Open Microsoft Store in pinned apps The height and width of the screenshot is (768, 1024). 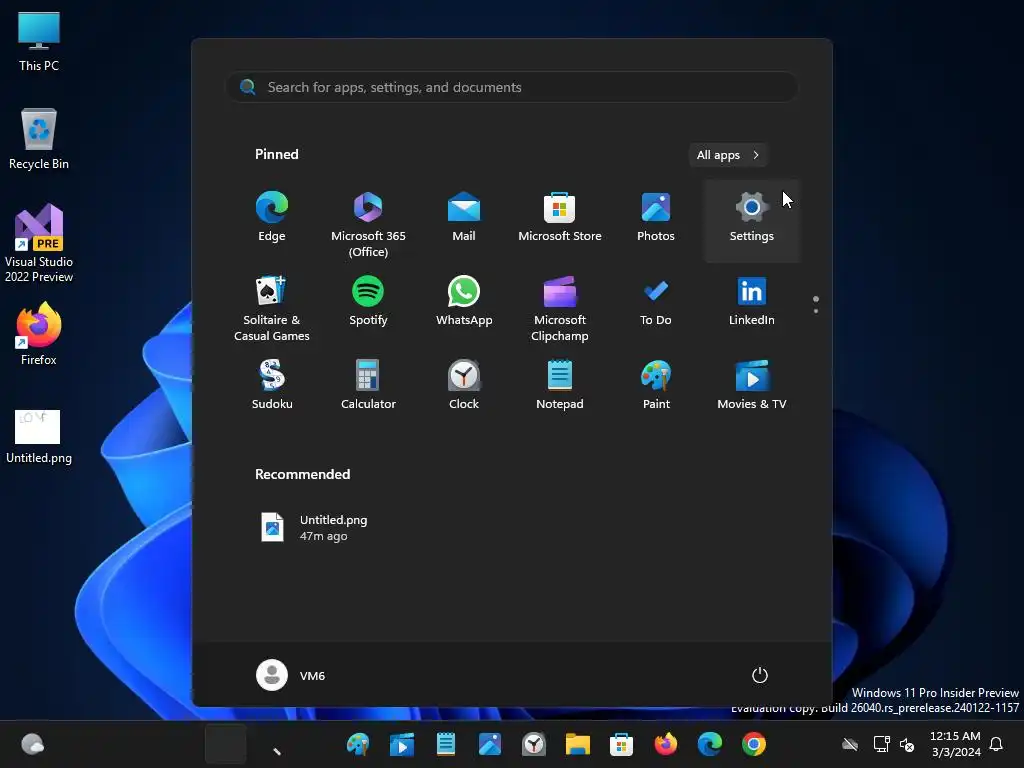[x=560, y=217]
